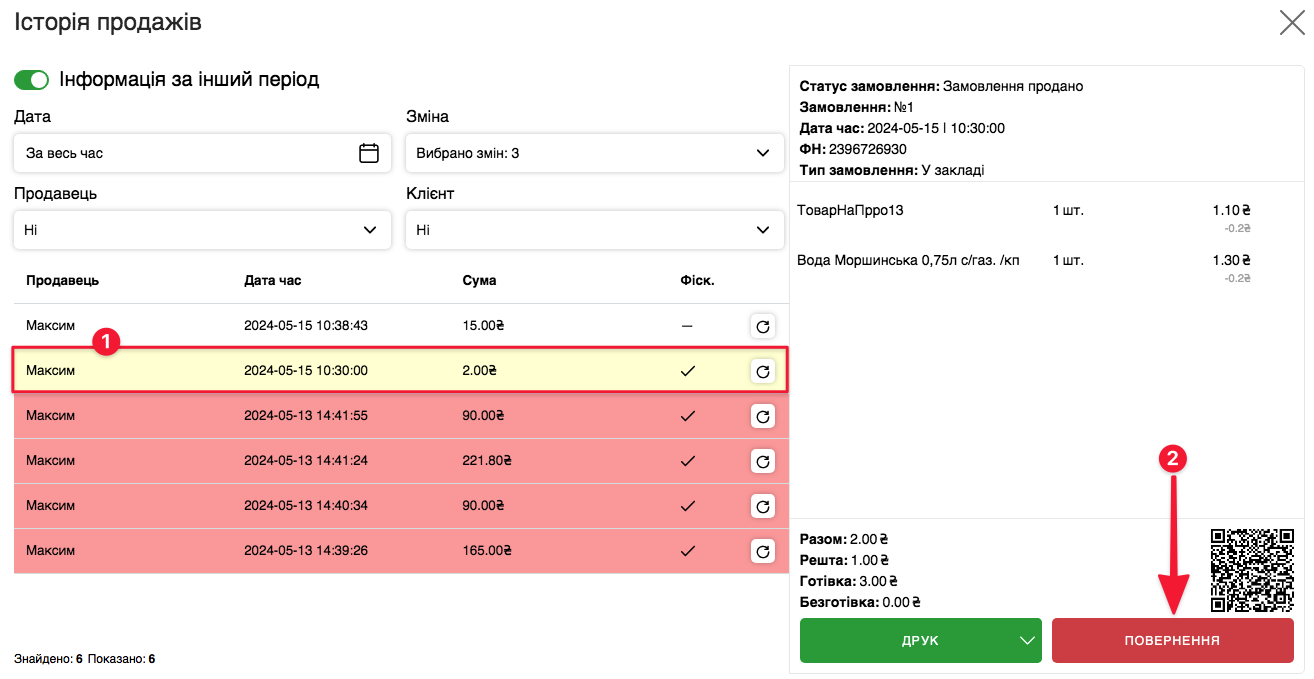Click the Дата час column header

tap(272, 281)
